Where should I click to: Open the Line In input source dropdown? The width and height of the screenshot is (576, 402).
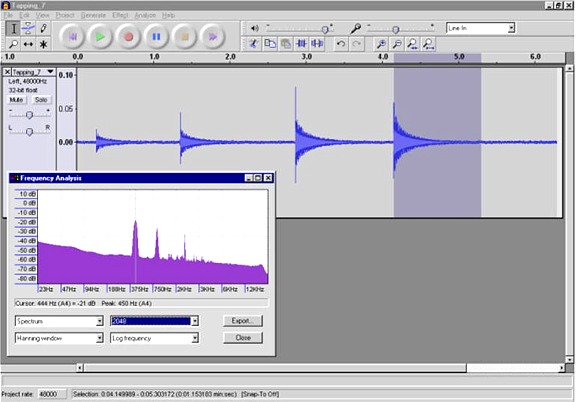click(x=511, y=28)
